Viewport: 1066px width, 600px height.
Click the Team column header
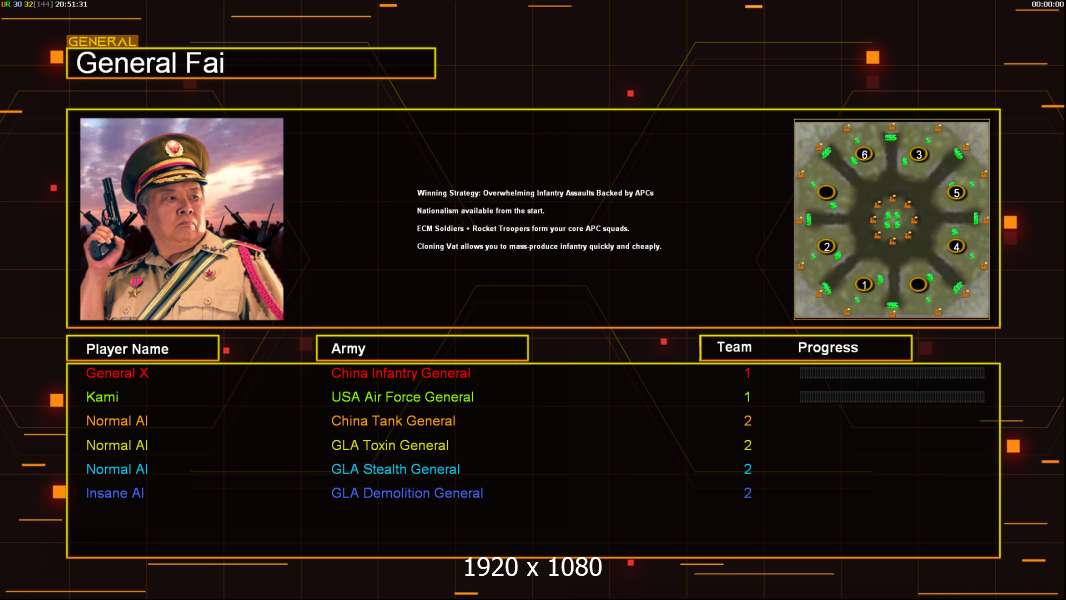734,347
